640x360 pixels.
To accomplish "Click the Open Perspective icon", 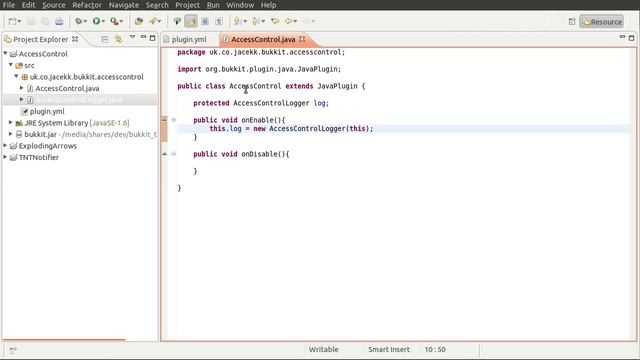I will tap(572, 22).
